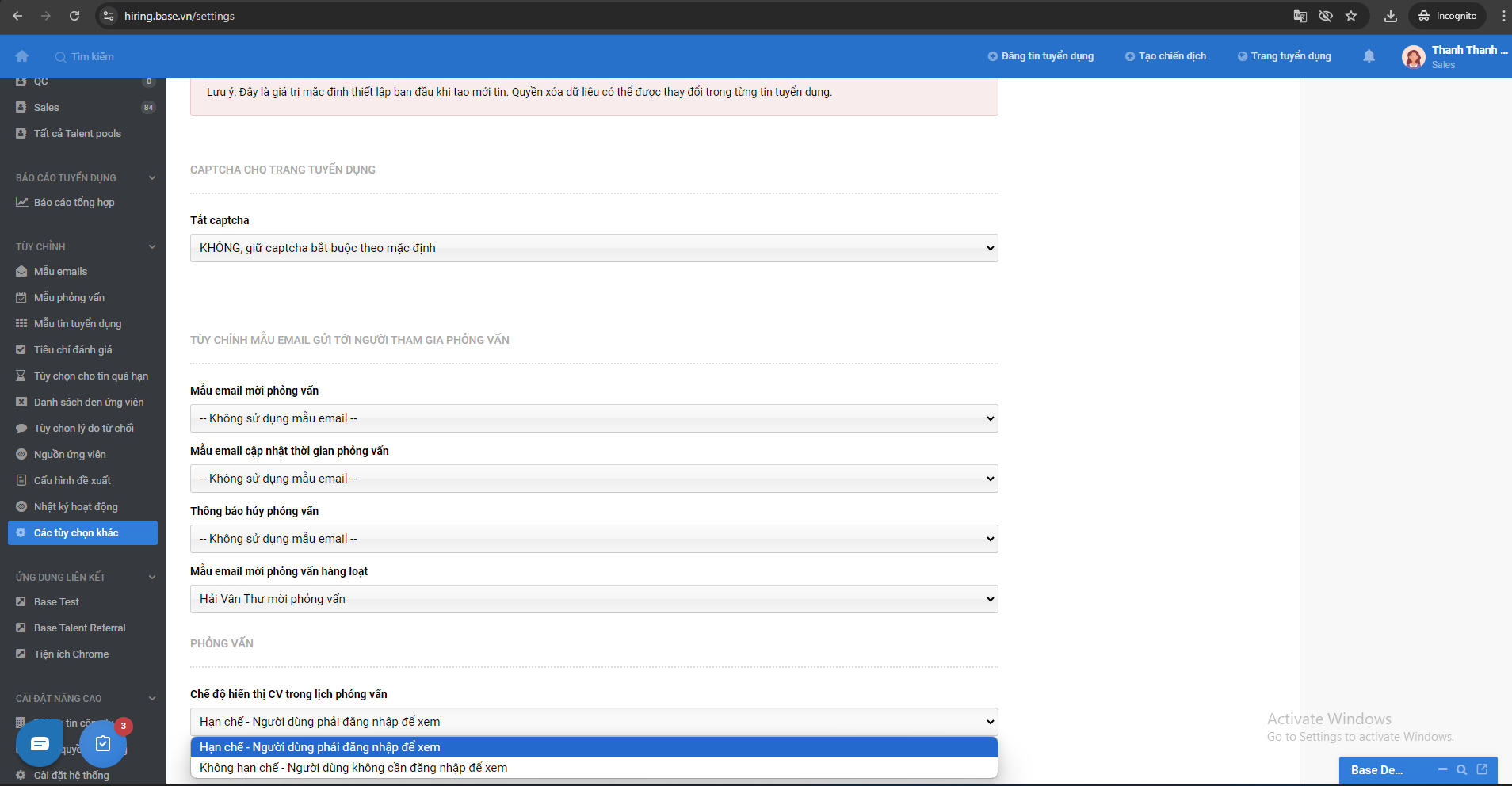Open the chat bubble floating button
The image size is (1512, 786).
coord(40,743)
